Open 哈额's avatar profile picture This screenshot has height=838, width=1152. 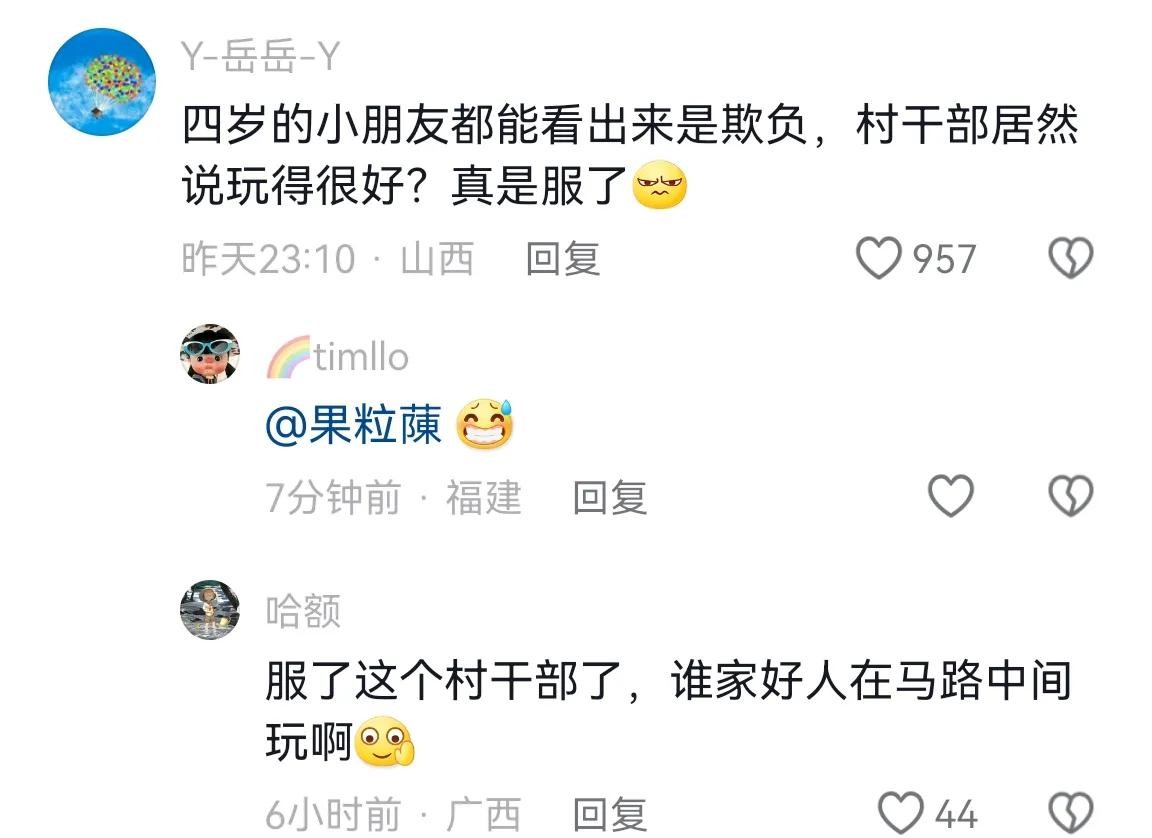pyautogui.click(x=210, y=609)
